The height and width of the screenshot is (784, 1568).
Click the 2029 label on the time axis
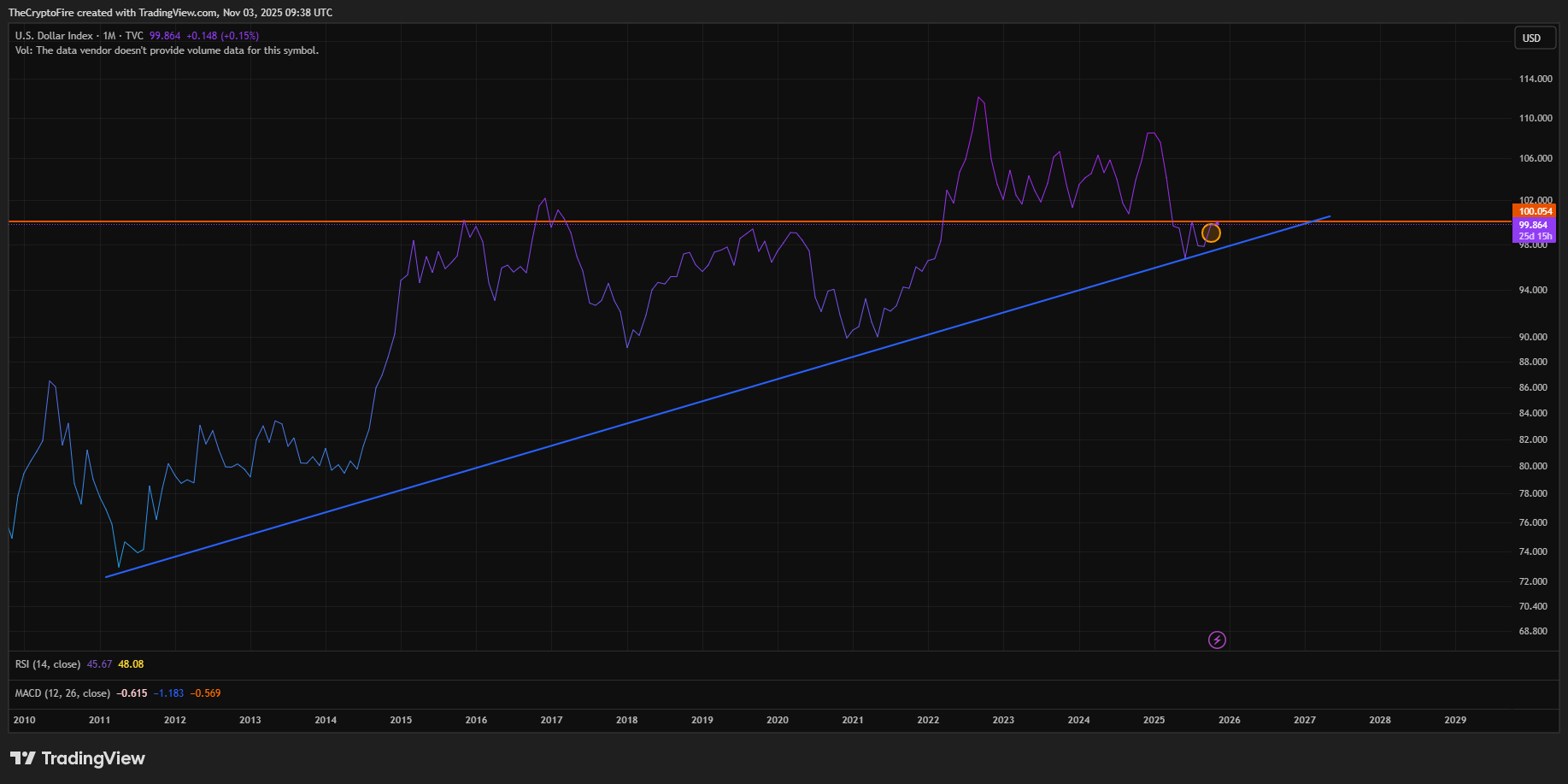pyautogui.click(x=1455, y=720)
